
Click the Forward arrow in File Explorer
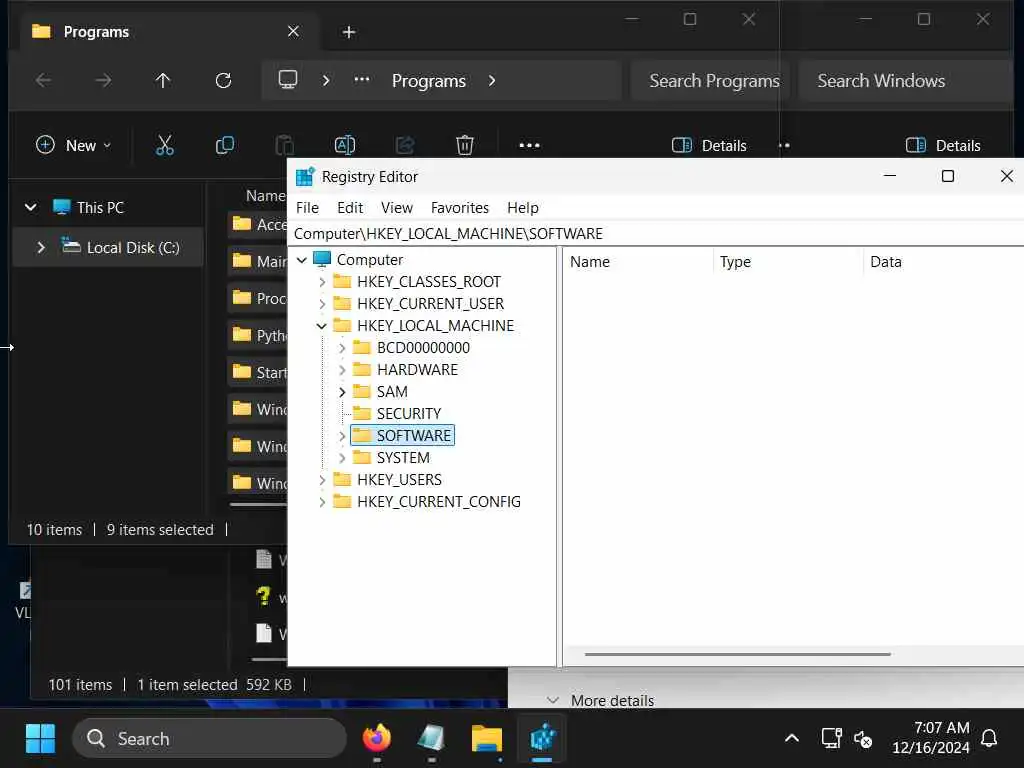[x=103, y=80]
